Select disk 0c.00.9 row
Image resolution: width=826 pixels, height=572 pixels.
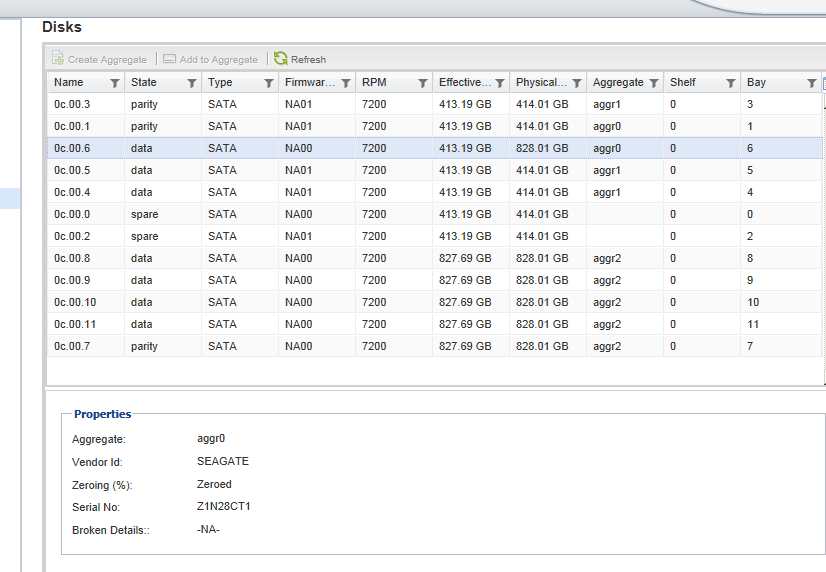435,280
